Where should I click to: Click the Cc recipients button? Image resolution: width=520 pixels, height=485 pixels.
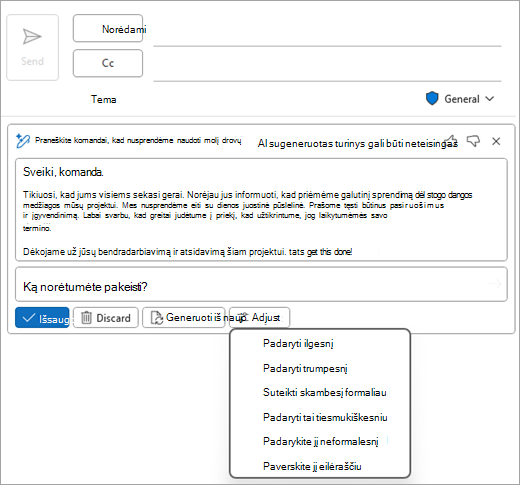(108, 63)
